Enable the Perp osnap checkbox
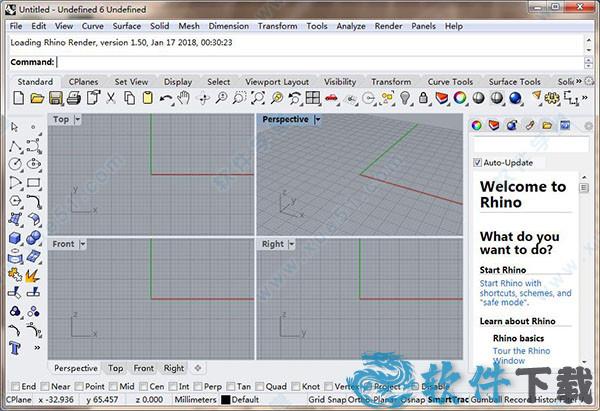The height and width of the screenshot is (411, 600). 198,387
